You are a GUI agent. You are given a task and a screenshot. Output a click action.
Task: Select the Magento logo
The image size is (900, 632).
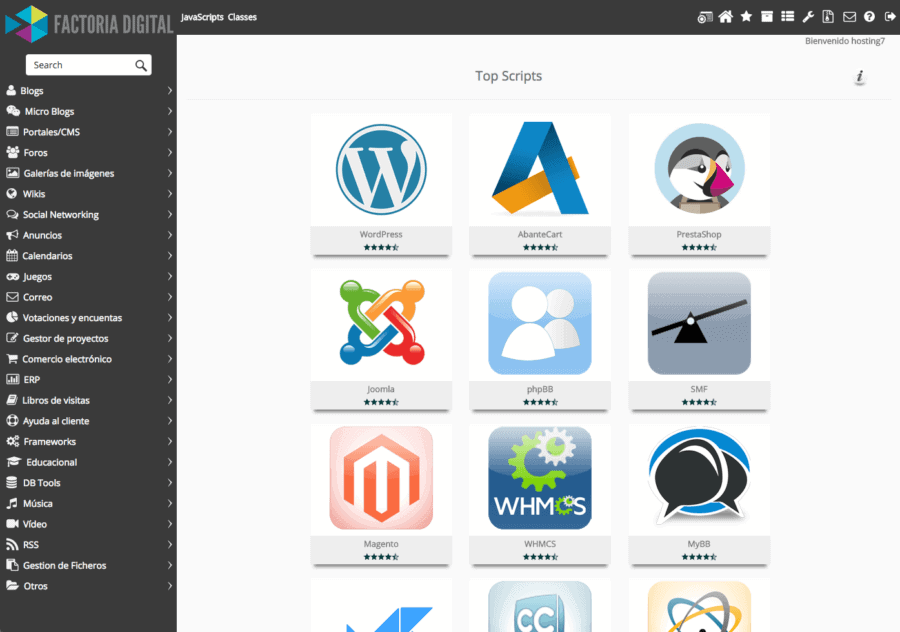click(381, 478)
